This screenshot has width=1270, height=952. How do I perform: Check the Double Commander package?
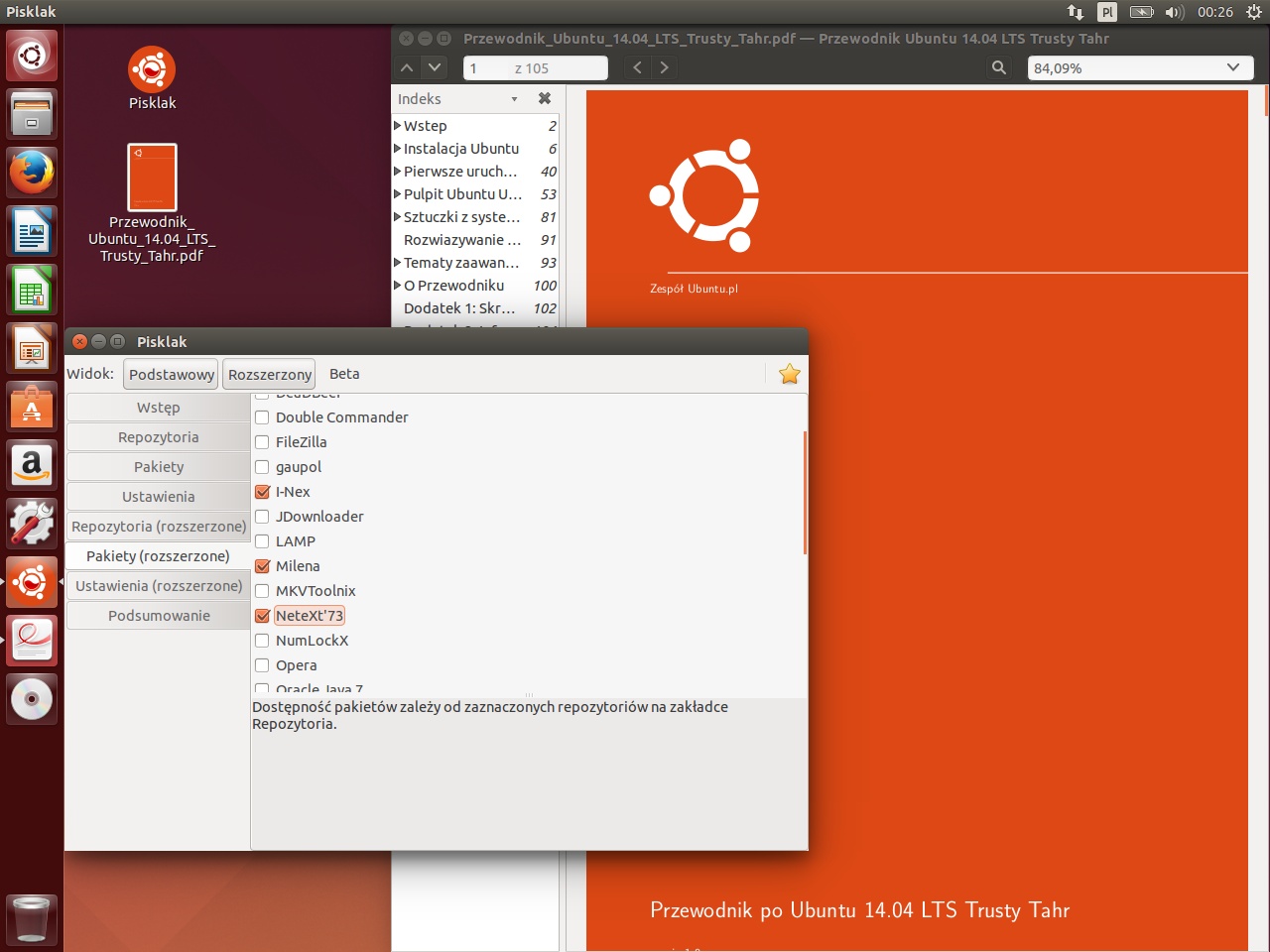[262, 417]
